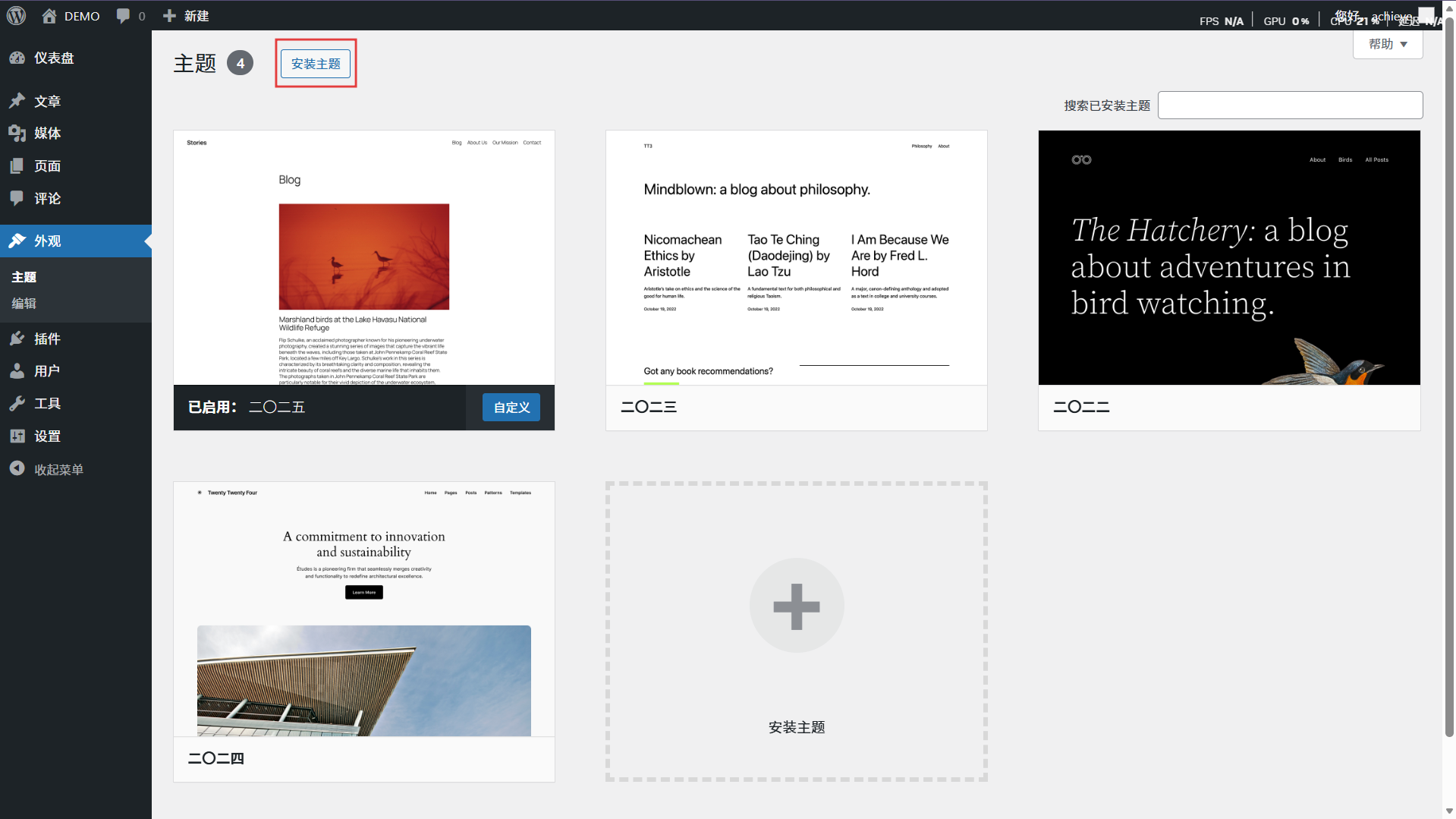Open the 设置 settings menu
This screenshot has height=819, width=1456.
pos(47,436)
